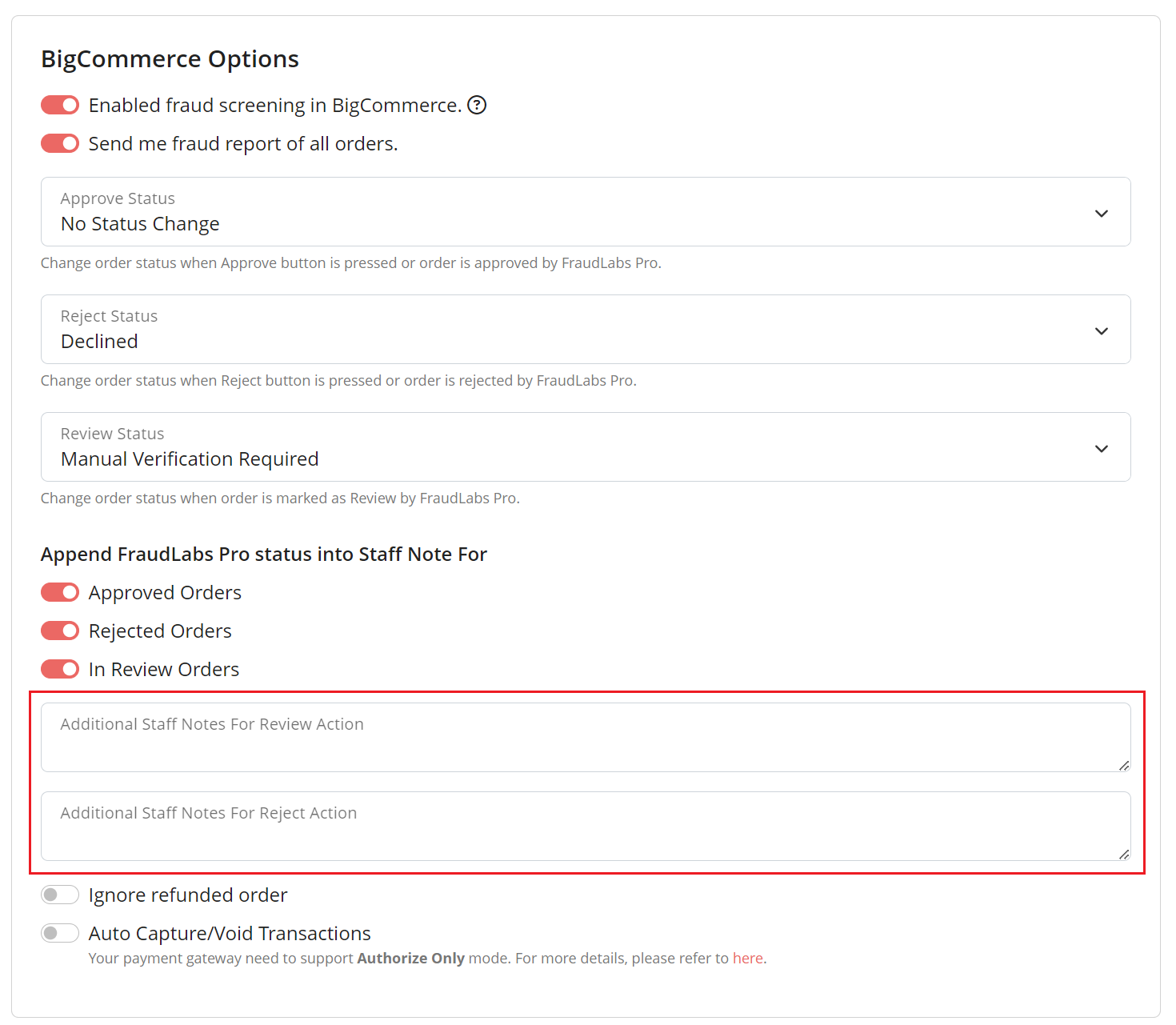Click the Approve Status chevron arrow
The height and width of the screenshot is (1025, 1176).
point(1102,214)
